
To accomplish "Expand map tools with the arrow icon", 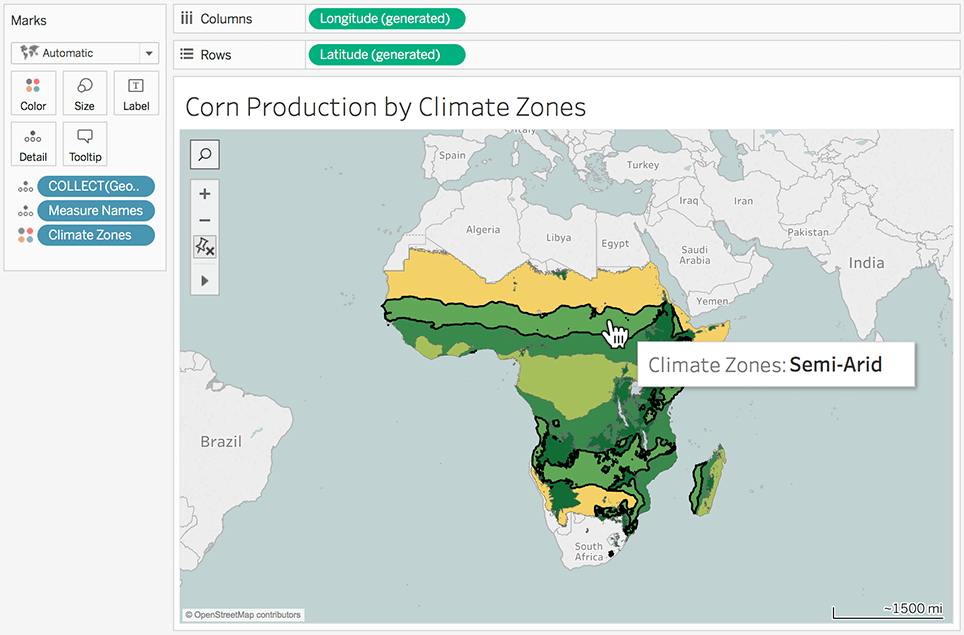I will tap(205, 281).
